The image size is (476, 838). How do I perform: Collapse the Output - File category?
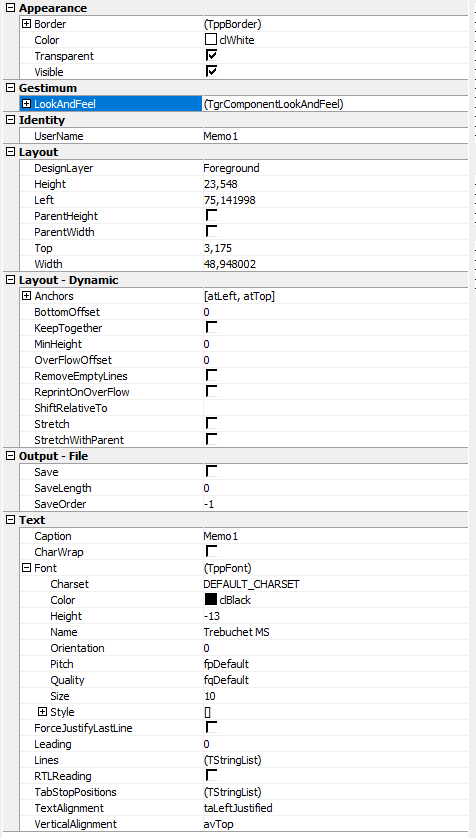pos(10,456)
